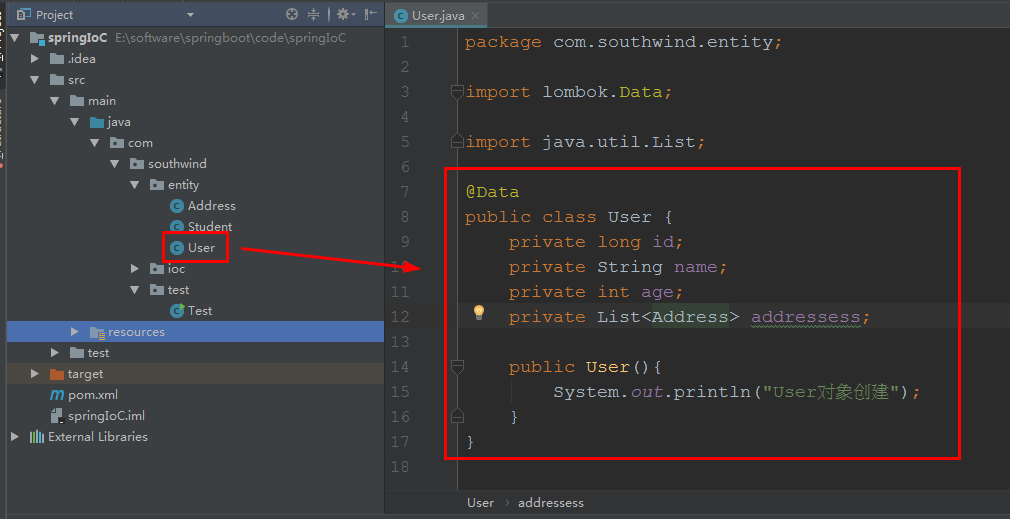Click "User对象创建" string literal
The height and width of the screenshot is (519, 1010).
point(830,392)
